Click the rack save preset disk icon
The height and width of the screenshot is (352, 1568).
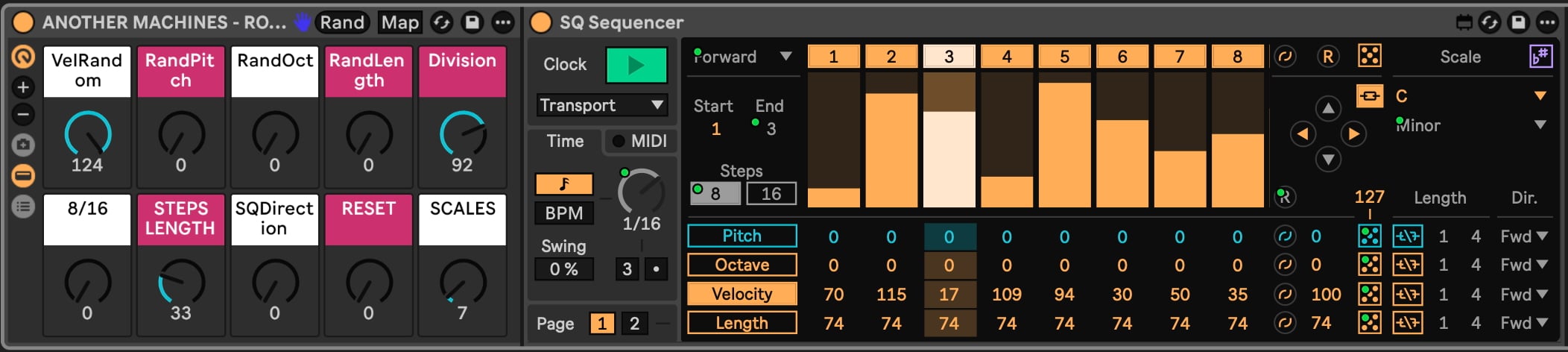472,22
